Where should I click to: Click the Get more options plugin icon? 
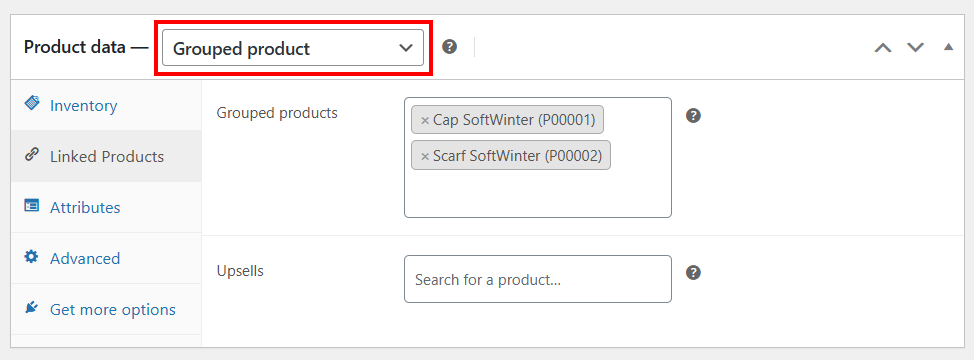(x=32, y=307)
